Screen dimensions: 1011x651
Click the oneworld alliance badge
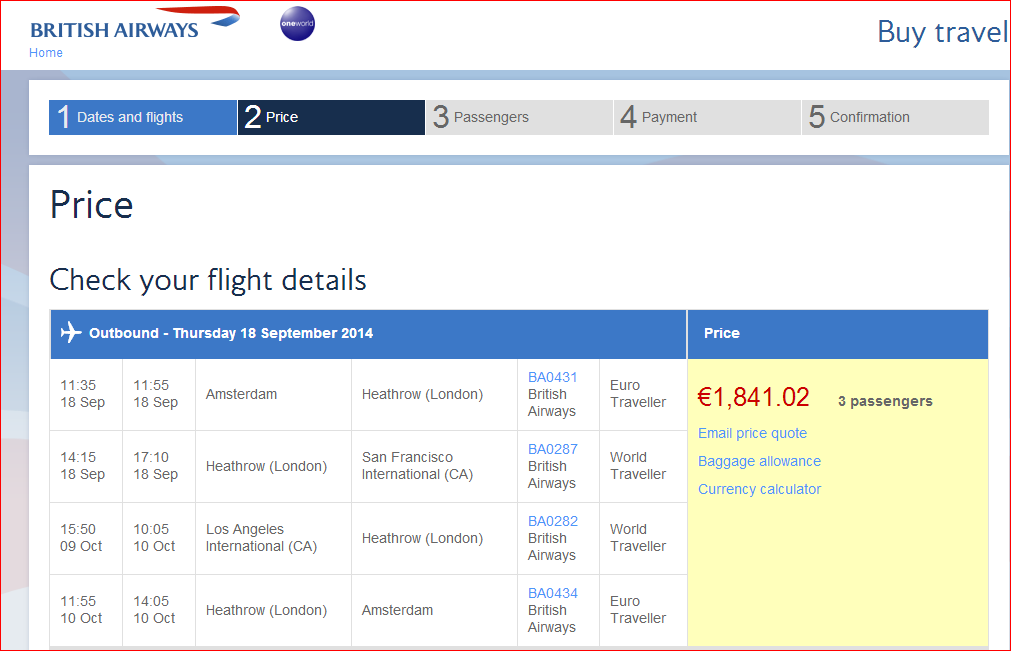tap(297, 23)
